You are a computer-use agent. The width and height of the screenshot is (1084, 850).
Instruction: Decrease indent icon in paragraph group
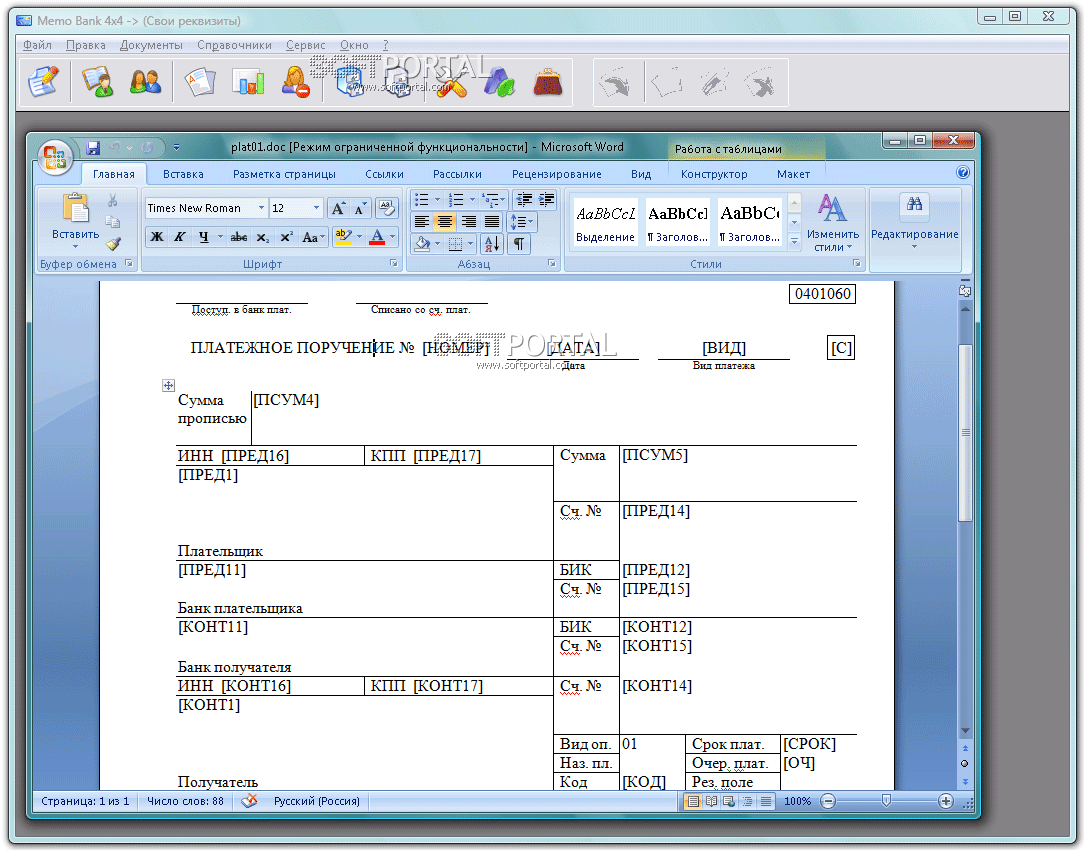click(524, 200)
